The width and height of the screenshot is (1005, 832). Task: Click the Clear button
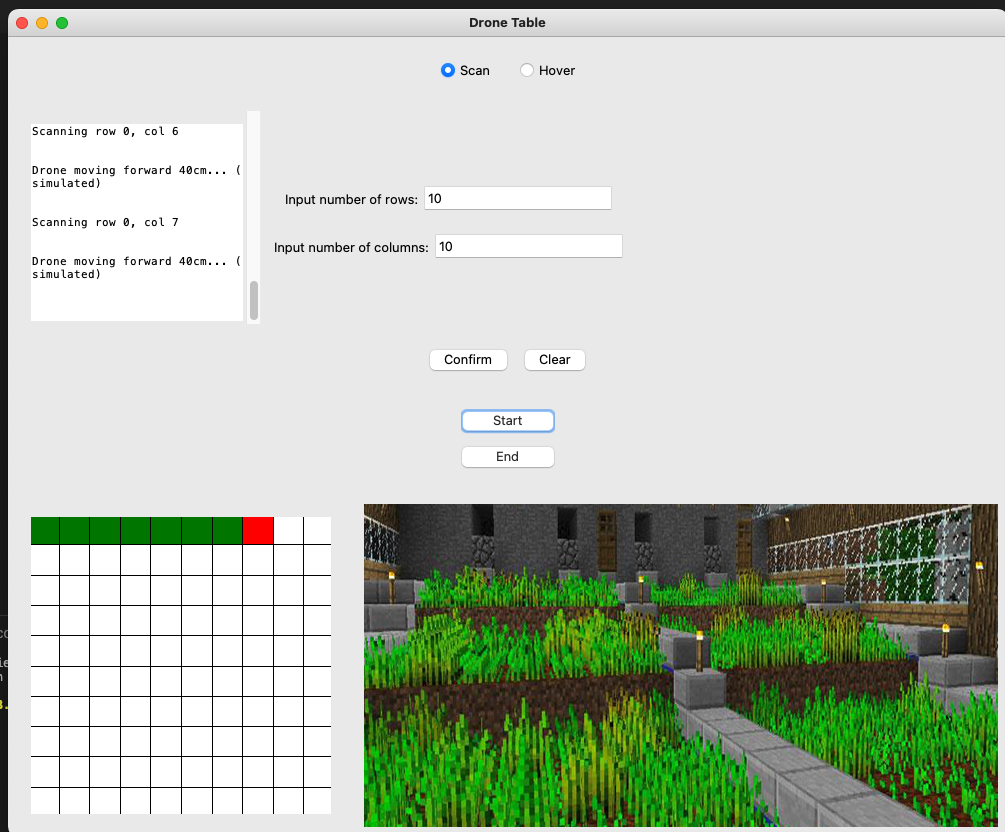(554, 360)
